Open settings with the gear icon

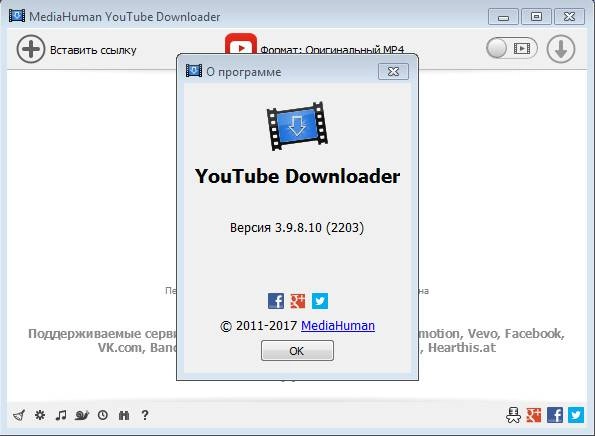(40, 415)
